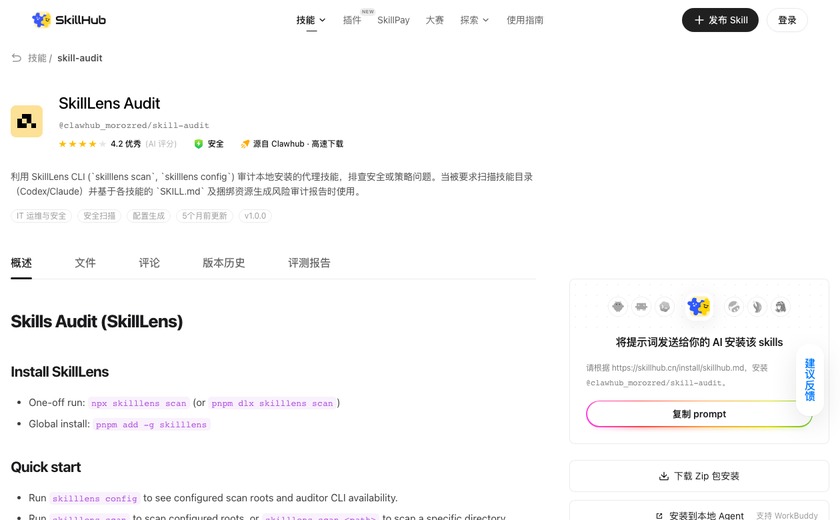Click the pnpm add -g skilllens snippet
Image resolution: width=840 pixels, height=520 pixels.
click(151, 424)
